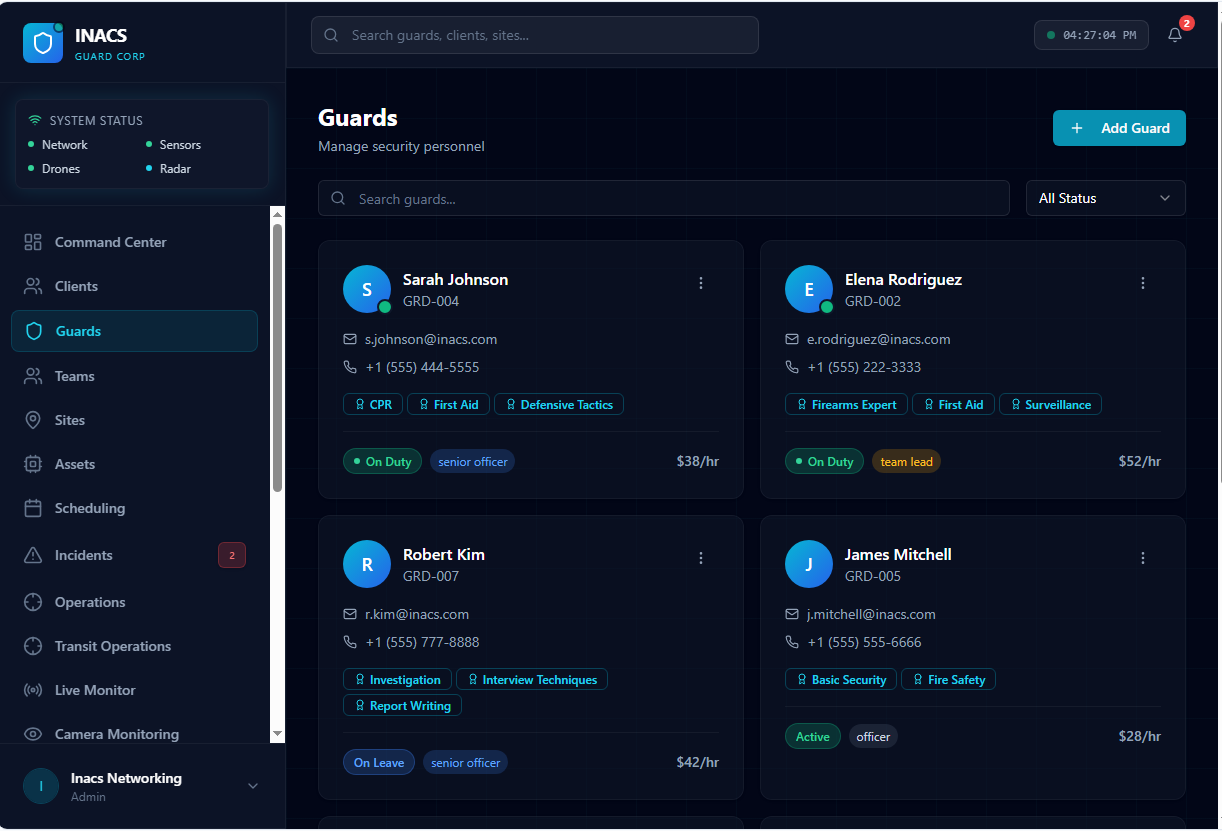This screenshot has height=831, width=1222.
Task: Click the Assets chip icon
Action: (33, 464)
